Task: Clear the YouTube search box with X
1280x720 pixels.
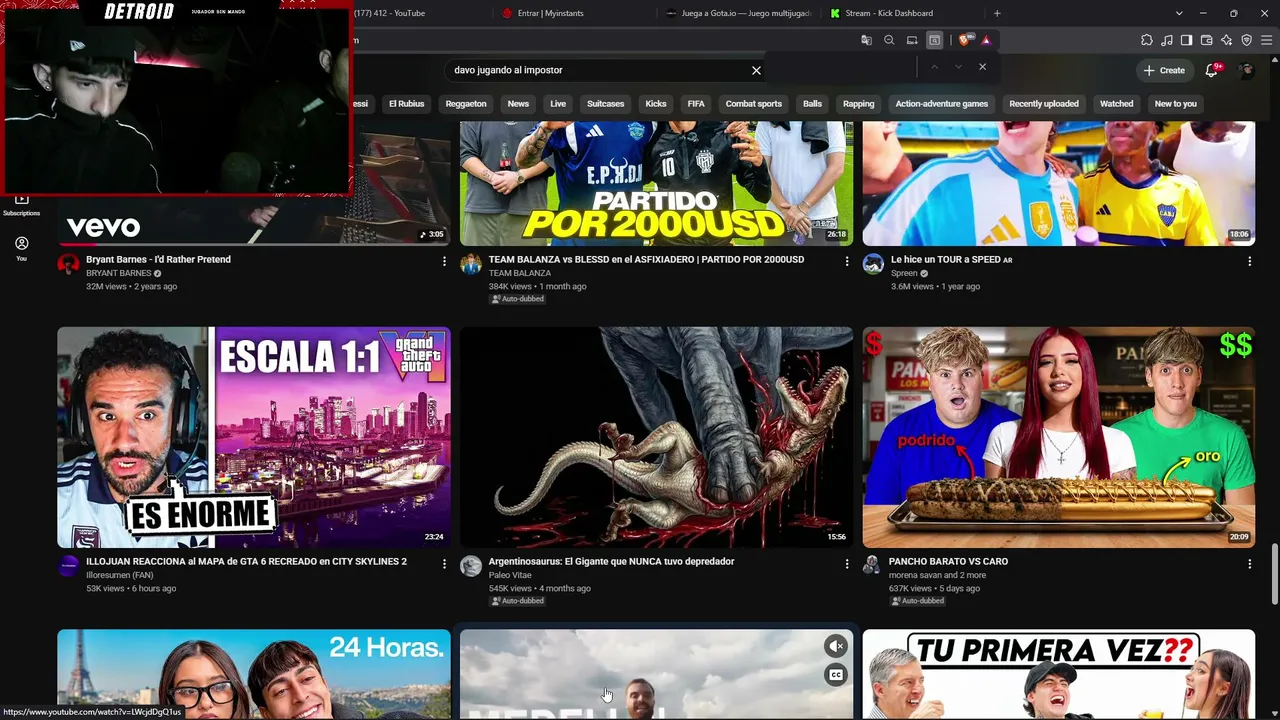Action: tap(756, 70)
